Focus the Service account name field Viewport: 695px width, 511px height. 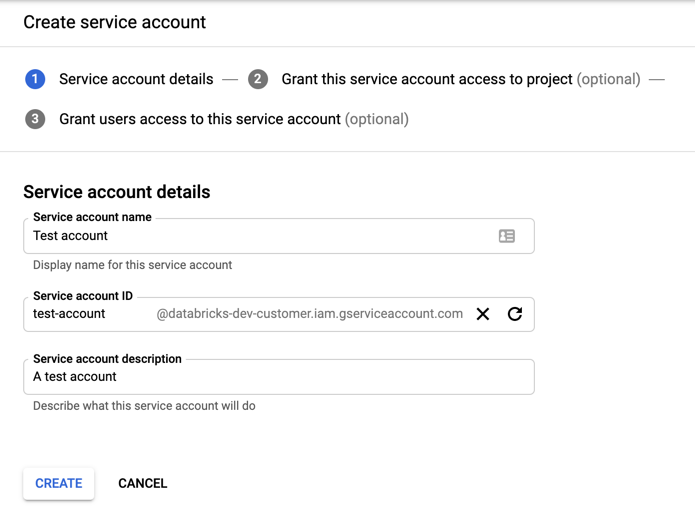[260, 236]
